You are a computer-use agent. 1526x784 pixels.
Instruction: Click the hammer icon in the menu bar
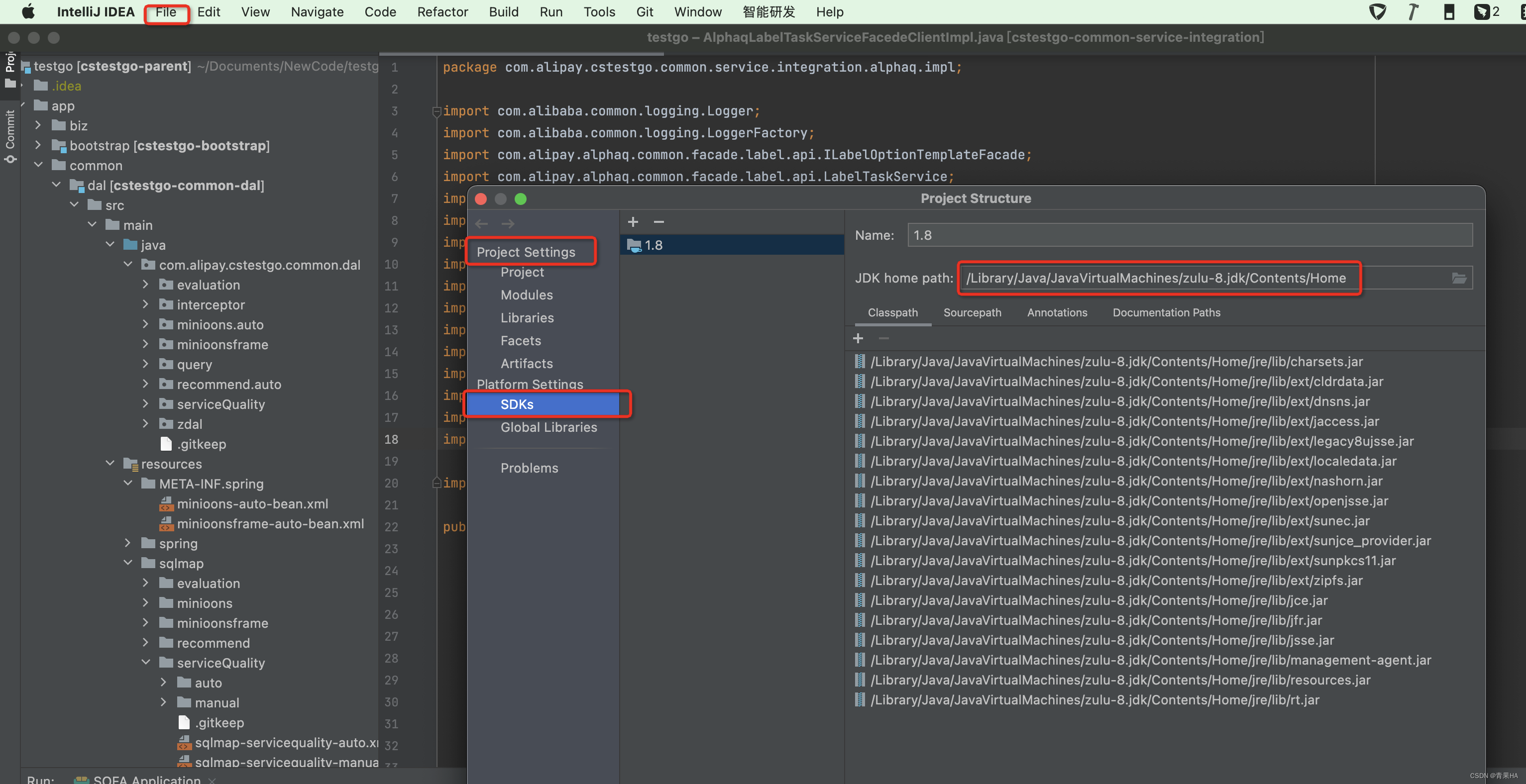[x=1413, y=12]
